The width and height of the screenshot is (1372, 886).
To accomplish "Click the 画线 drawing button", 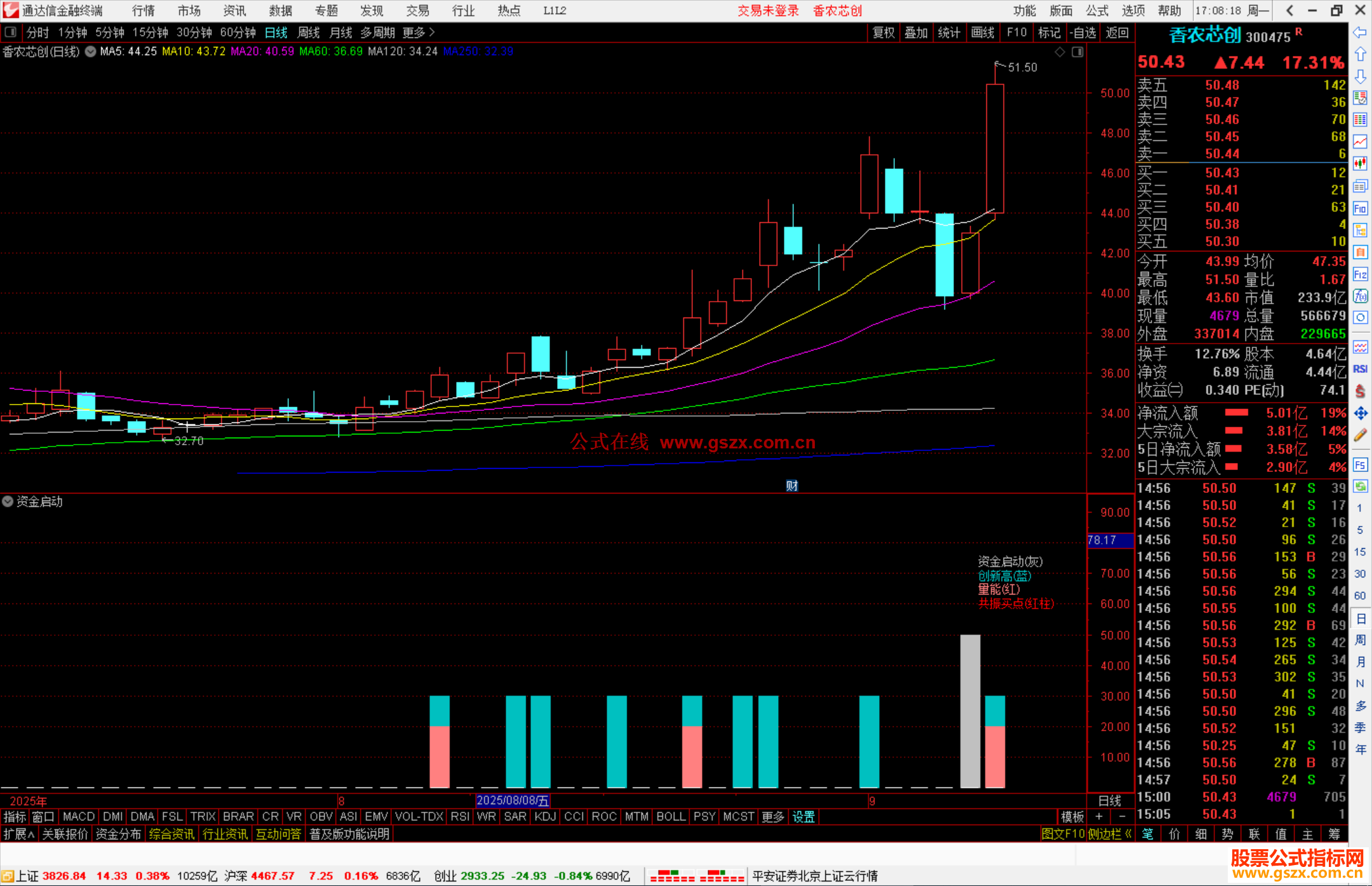I will (x=983, y=32).
